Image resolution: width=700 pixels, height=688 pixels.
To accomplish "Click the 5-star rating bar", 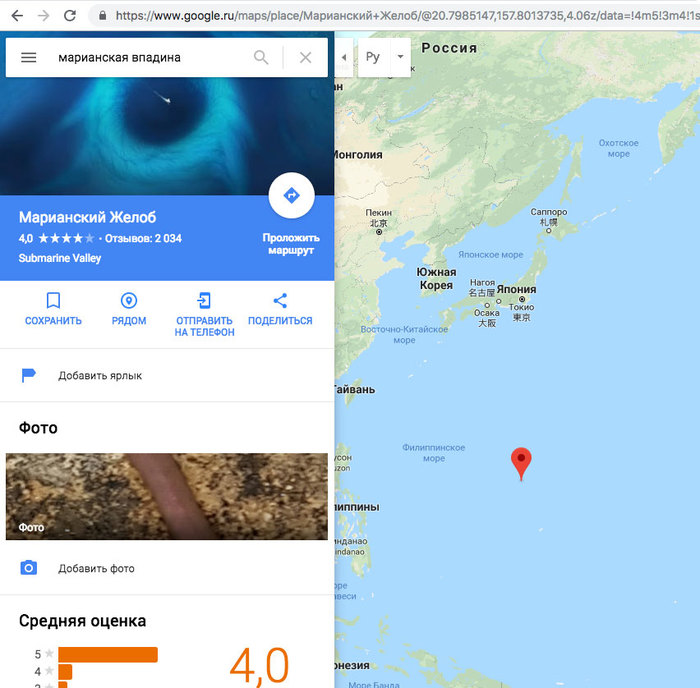I will [x=108, y=655].
